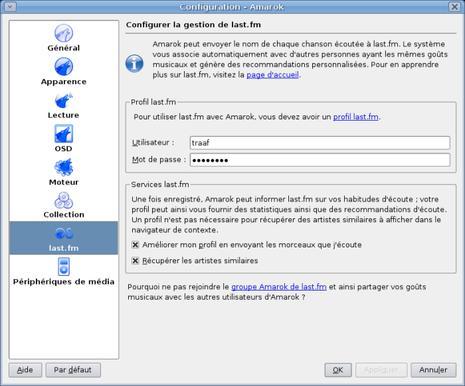Click the blue information icon
Viewport: 465px width, 386px height.
pos(134,63)
